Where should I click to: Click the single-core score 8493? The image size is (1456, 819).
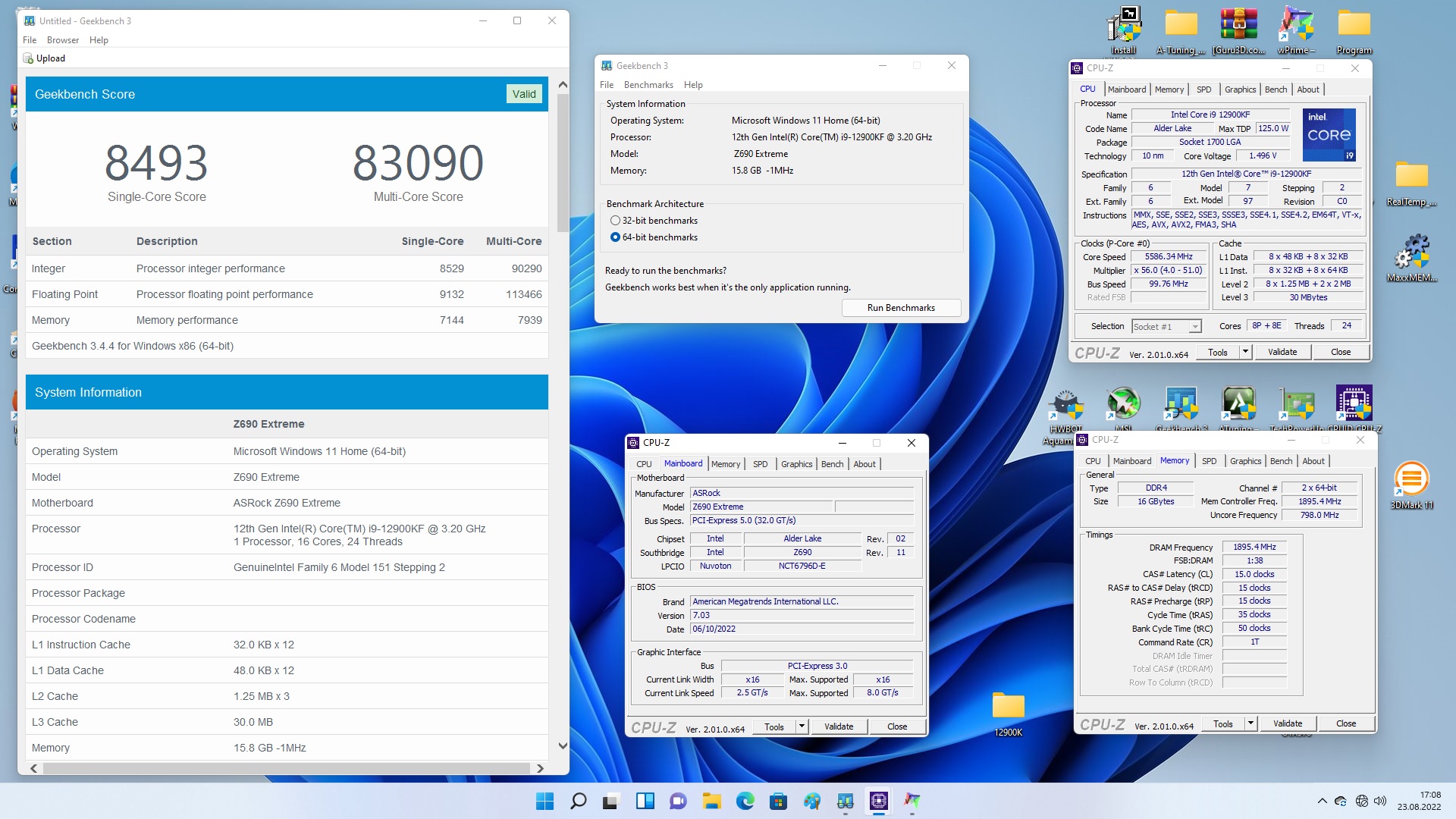pyautogui.click(x=156, y=163)
